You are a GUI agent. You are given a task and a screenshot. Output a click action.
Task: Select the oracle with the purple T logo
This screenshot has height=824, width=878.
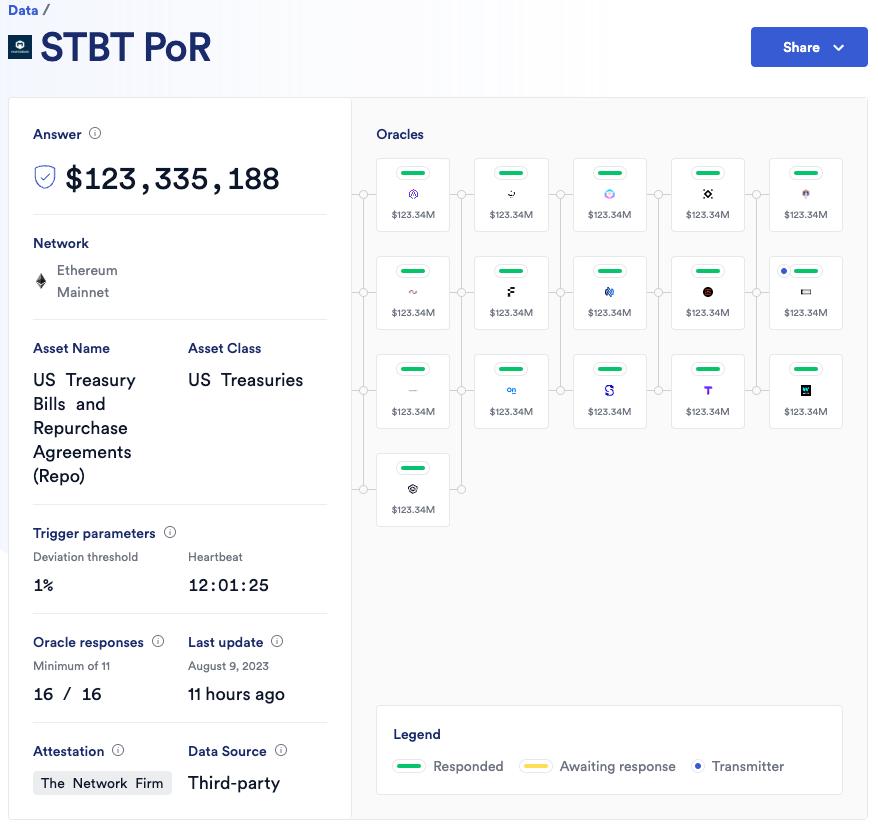[x=707, y=390]
